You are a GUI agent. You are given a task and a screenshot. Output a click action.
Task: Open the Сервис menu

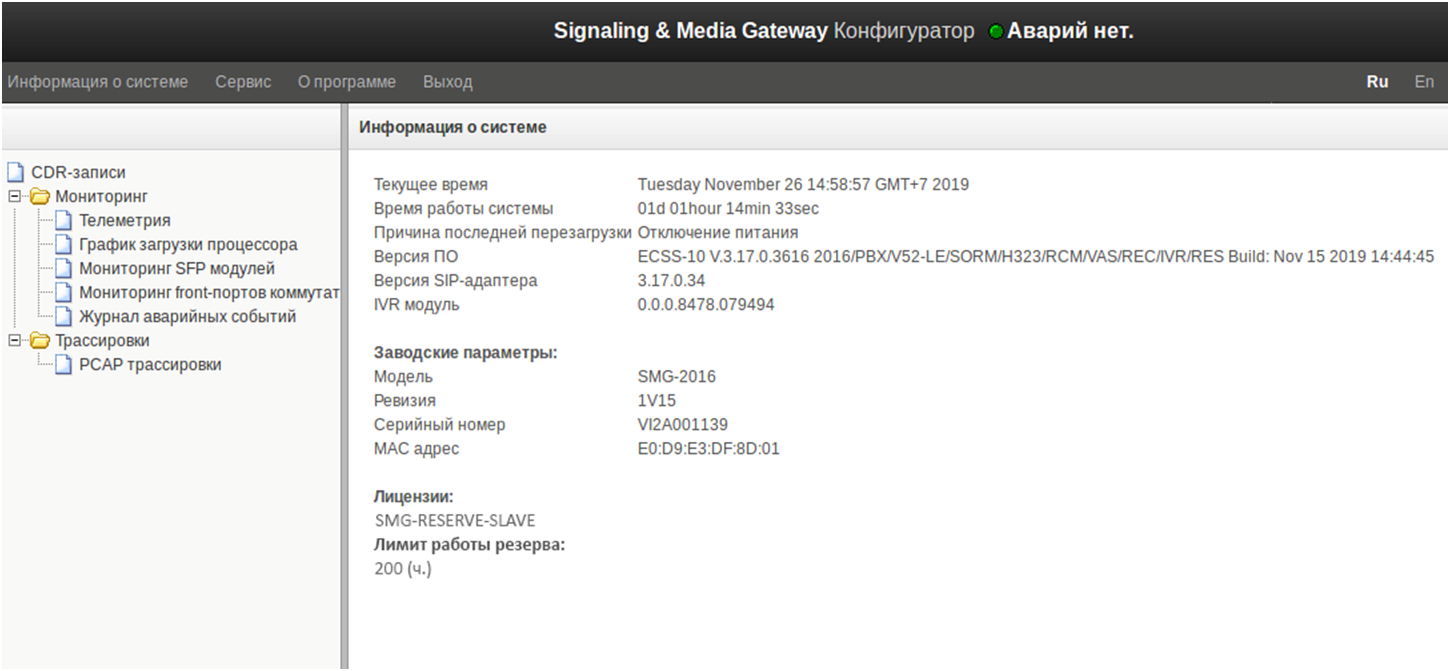243,82
